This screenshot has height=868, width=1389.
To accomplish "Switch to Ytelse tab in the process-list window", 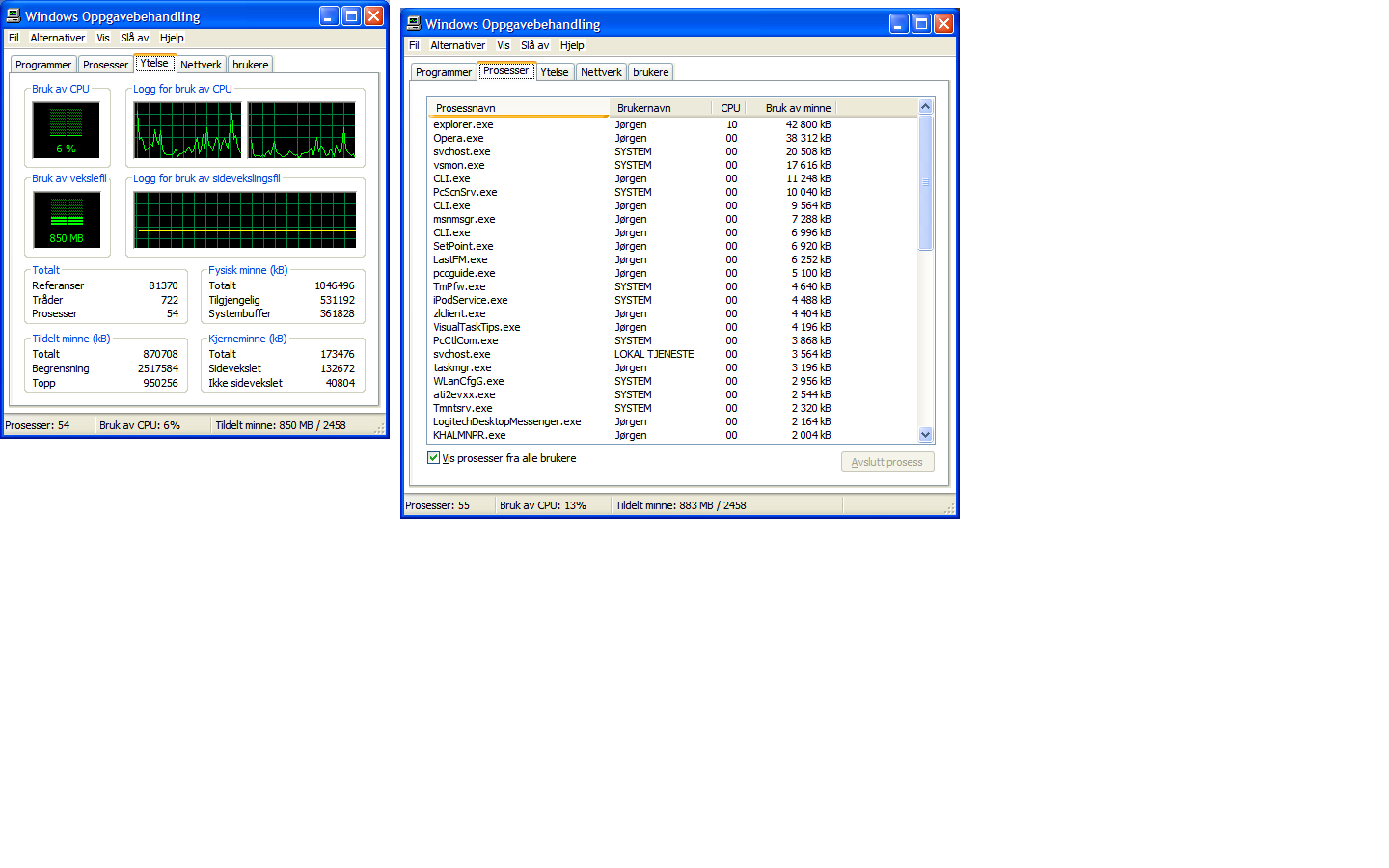I will pyautogui.click(x=555, y=72).
